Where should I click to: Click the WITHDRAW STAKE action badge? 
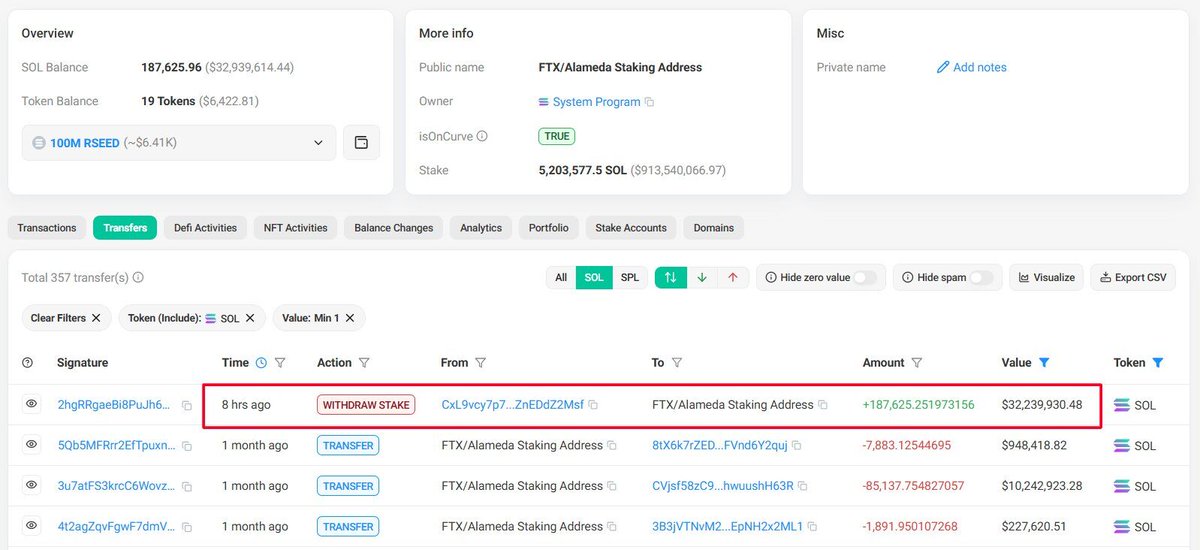click(x=366, y=405)
